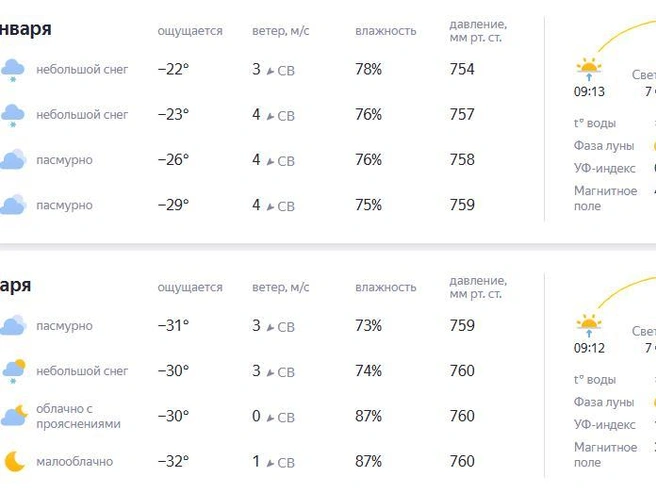The image size is (656, 493).
Task: Click the lower давление, мм рт. ст. header
Action: (478, 287)
